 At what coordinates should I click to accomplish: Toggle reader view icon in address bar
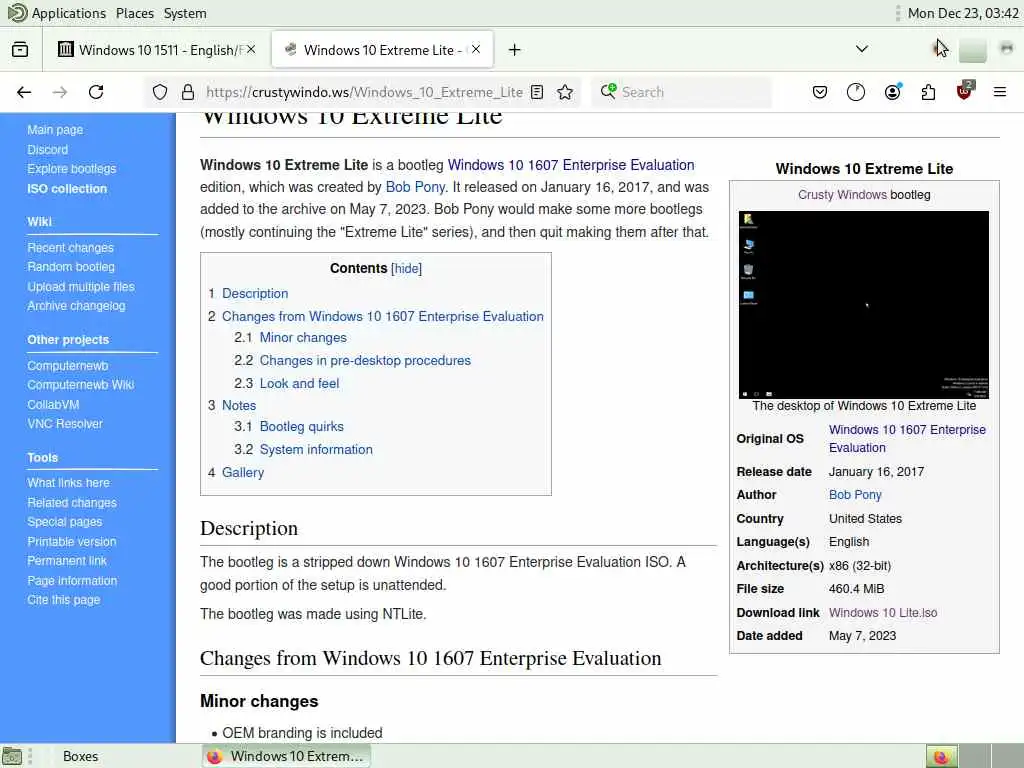537,92
